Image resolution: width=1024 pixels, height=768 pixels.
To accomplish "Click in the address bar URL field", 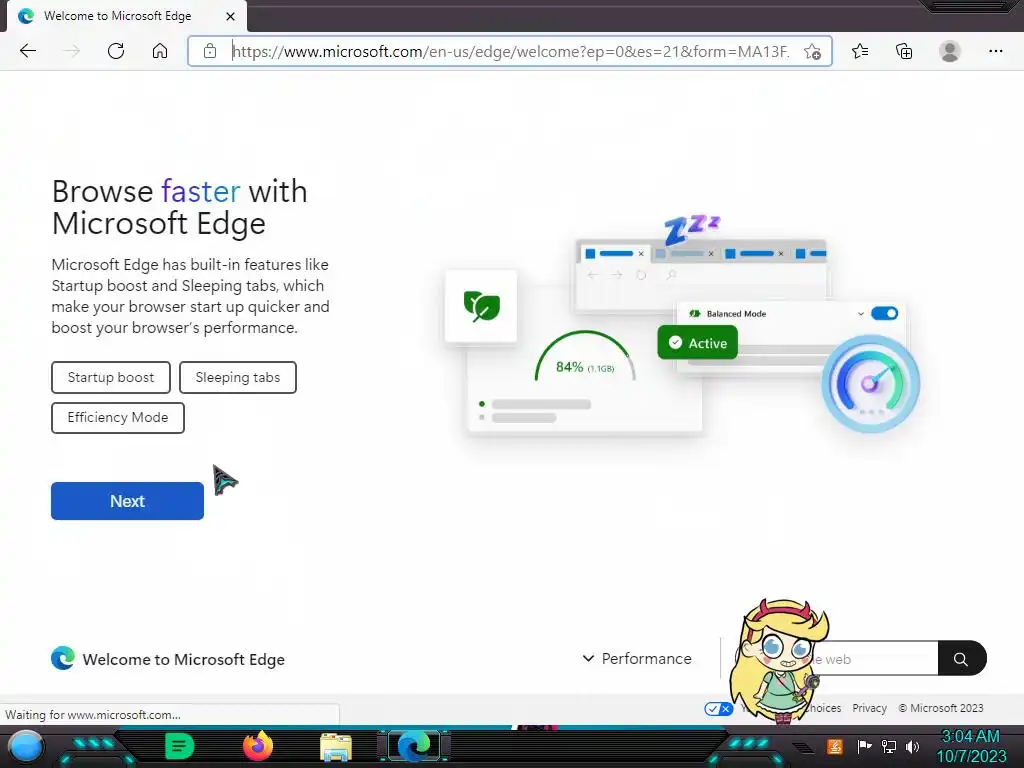I will click(511, 52).
